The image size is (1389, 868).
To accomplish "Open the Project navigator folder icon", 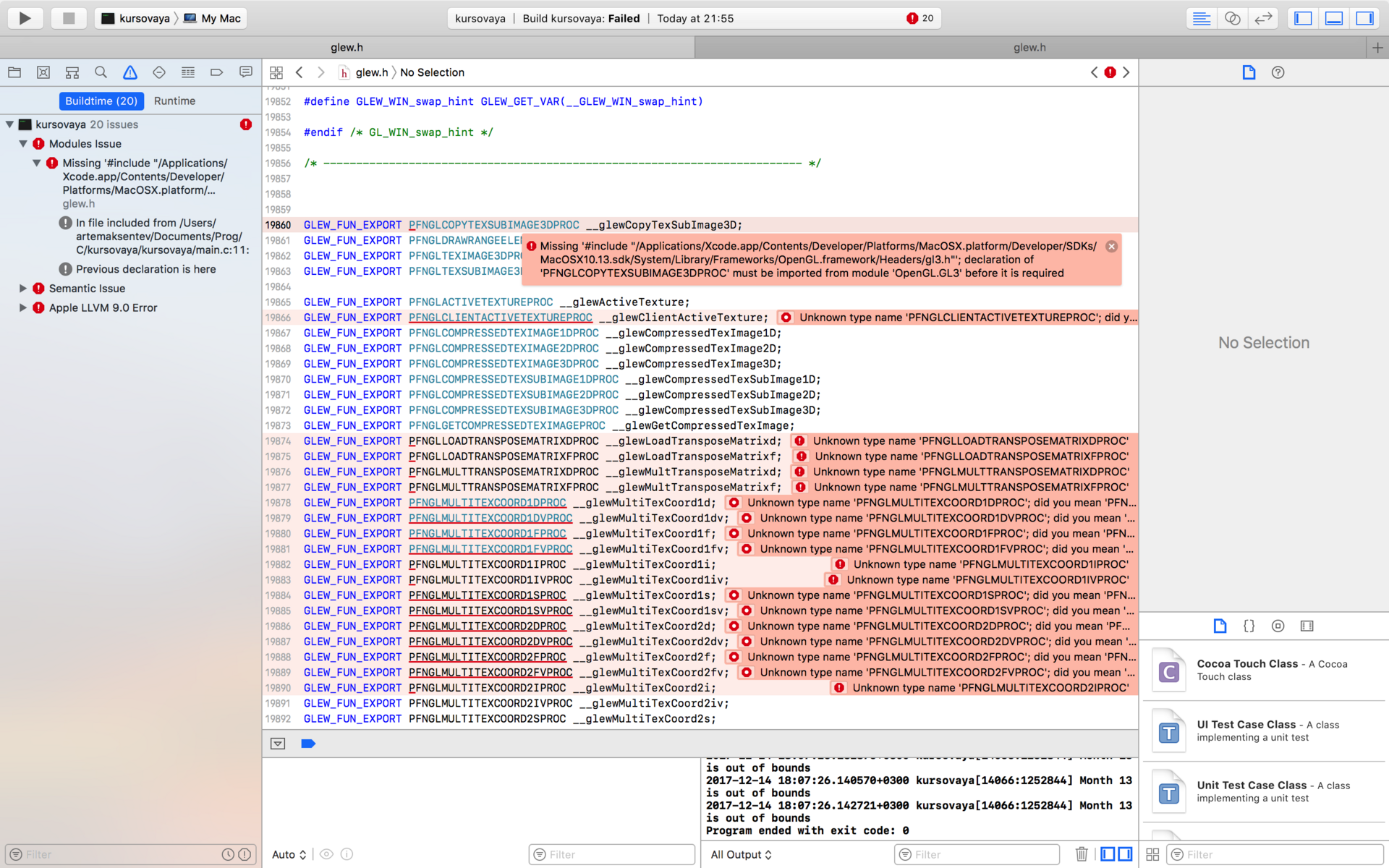I will (x=14, y=72).
